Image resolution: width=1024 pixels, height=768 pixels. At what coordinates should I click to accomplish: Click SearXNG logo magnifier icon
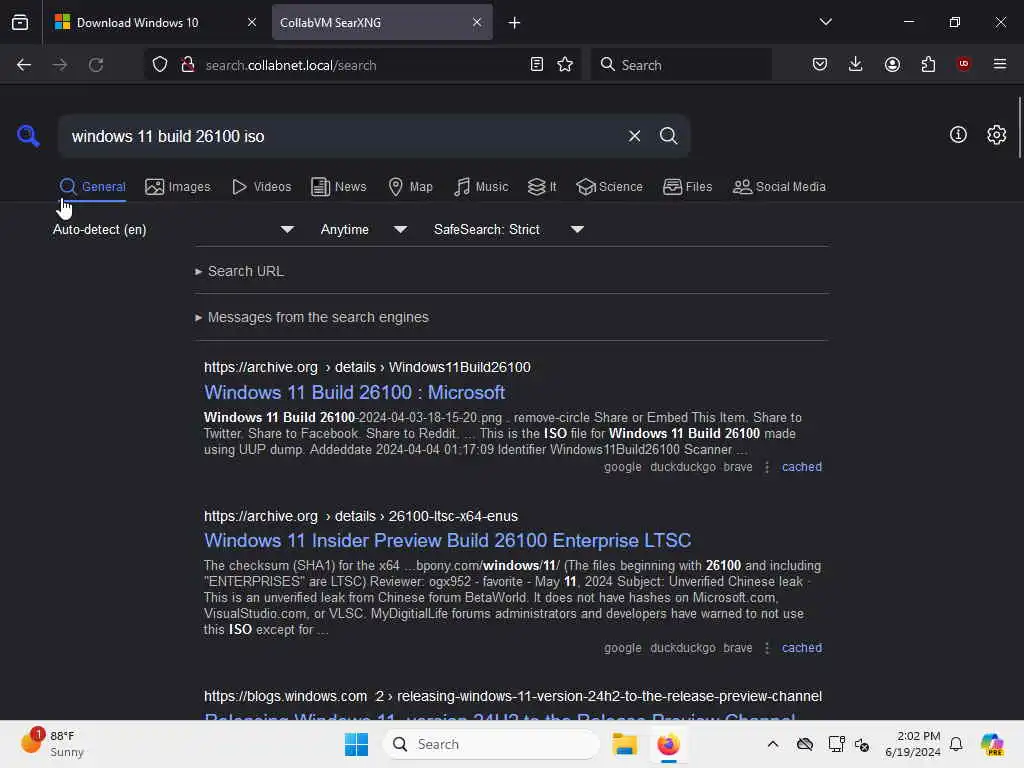pos(28,136)
